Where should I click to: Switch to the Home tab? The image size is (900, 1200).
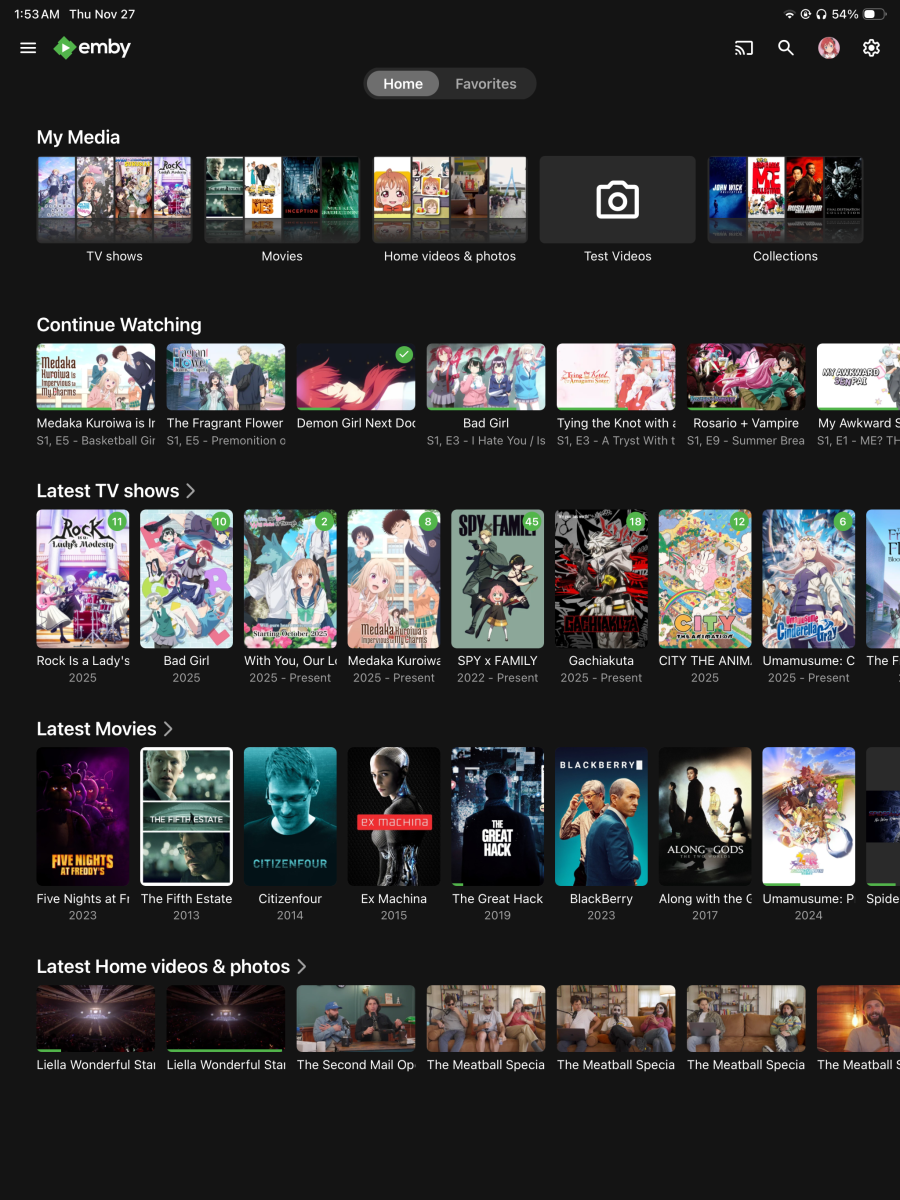[403, 84]
